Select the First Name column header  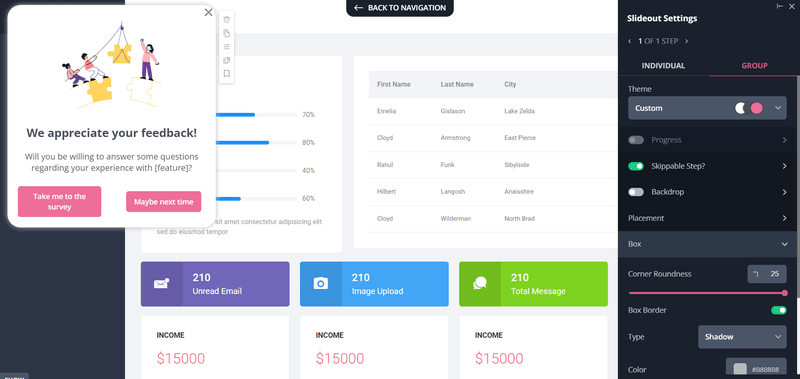pyautogui.click(x=393, y=84)
